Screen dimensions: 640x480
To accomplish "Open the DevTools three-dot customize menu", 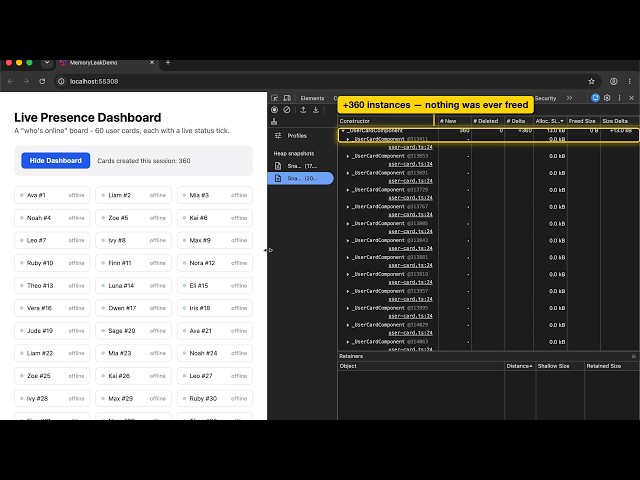I will point(620,98).
